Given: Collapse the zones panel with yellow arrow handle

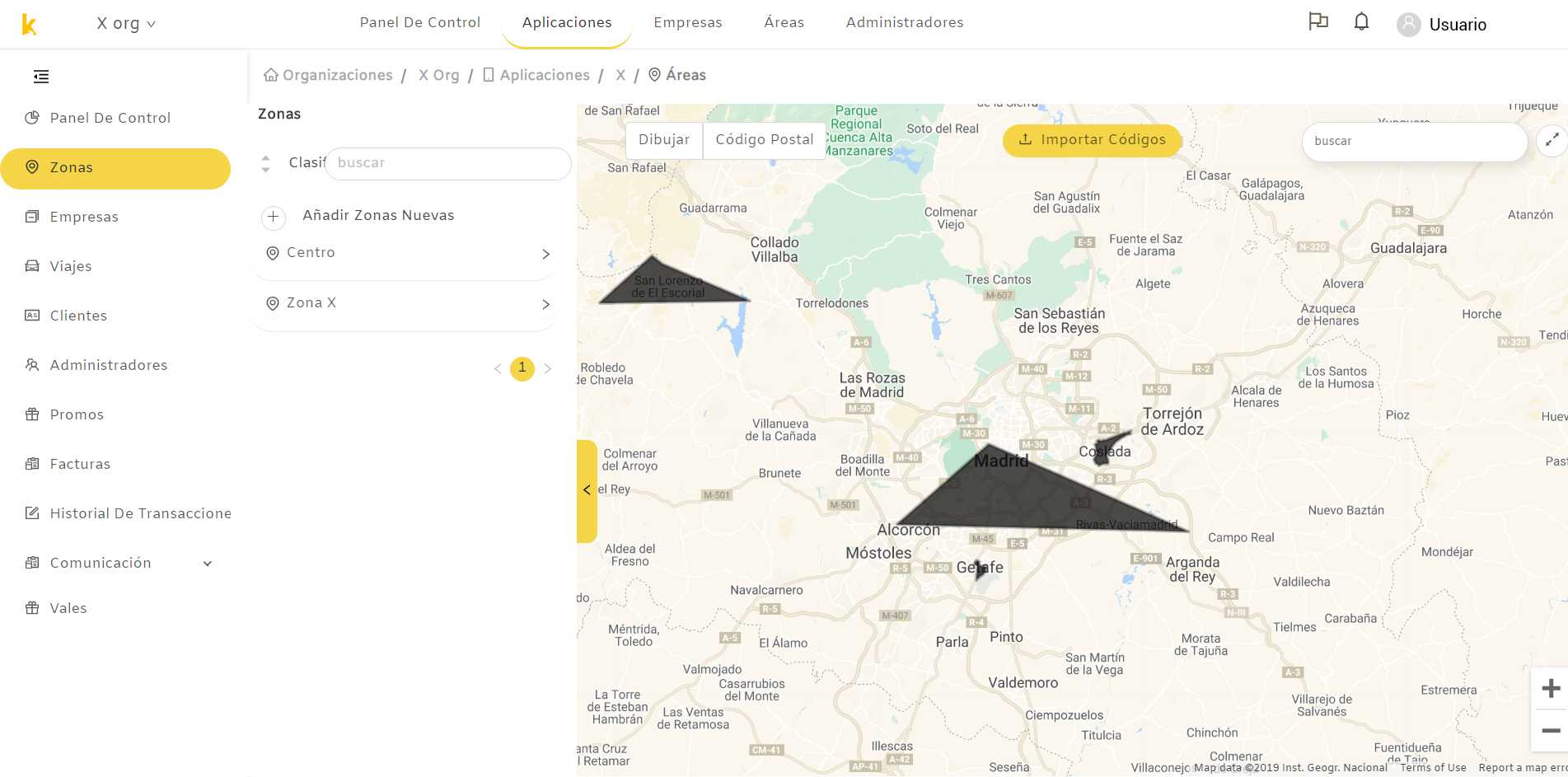Looking at the screenshot, I should coord(587,490).
